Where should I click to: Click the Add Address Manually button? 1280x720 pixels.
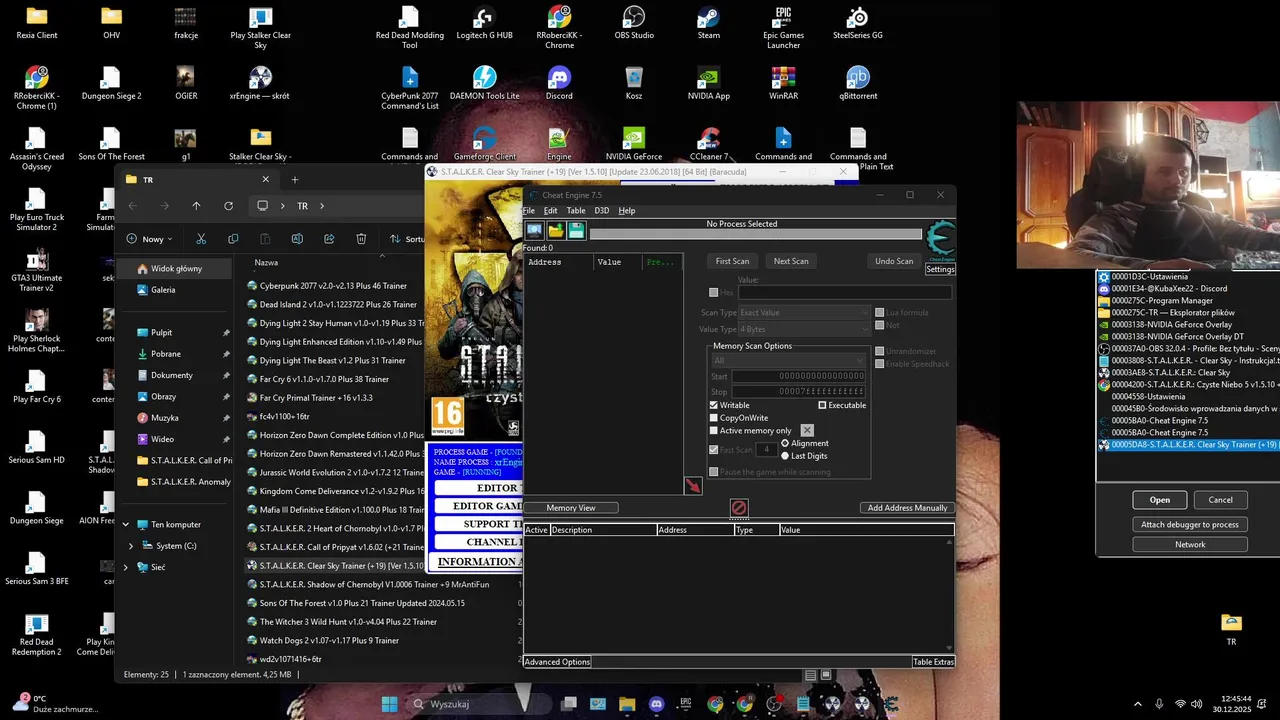[x=907, y=508]
